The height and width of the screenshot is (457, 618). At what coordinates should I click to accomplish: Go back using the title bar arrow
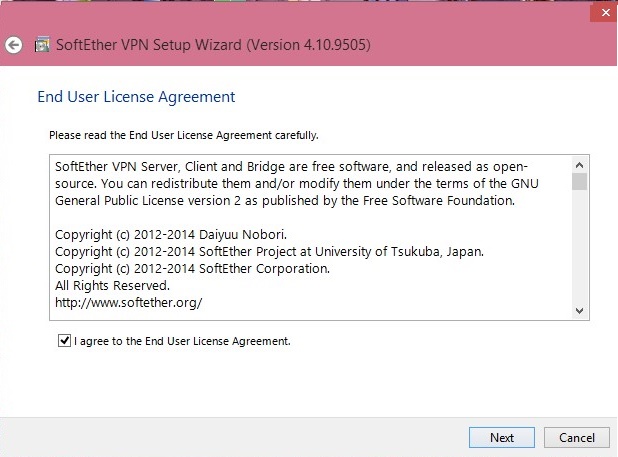[x=14, y=45]
